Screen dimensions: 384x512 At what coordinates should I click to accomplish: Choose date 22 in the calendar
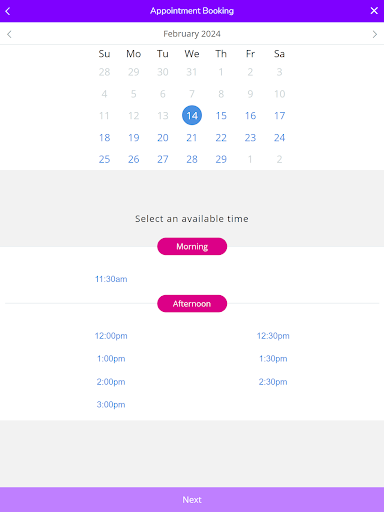(221, 138)
